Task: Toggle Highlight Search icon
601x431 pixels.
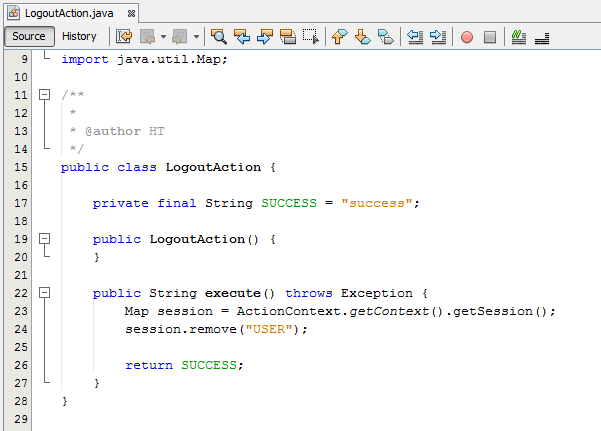Action: pos(288,37)
